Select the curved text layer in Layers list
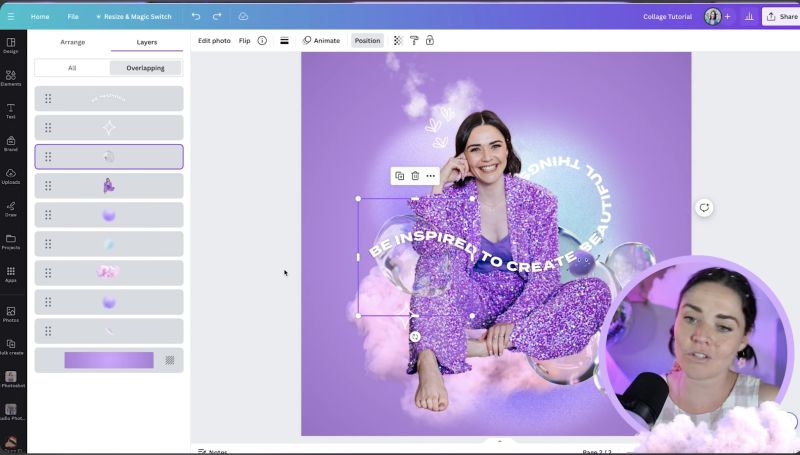 [x=109, y=98]
